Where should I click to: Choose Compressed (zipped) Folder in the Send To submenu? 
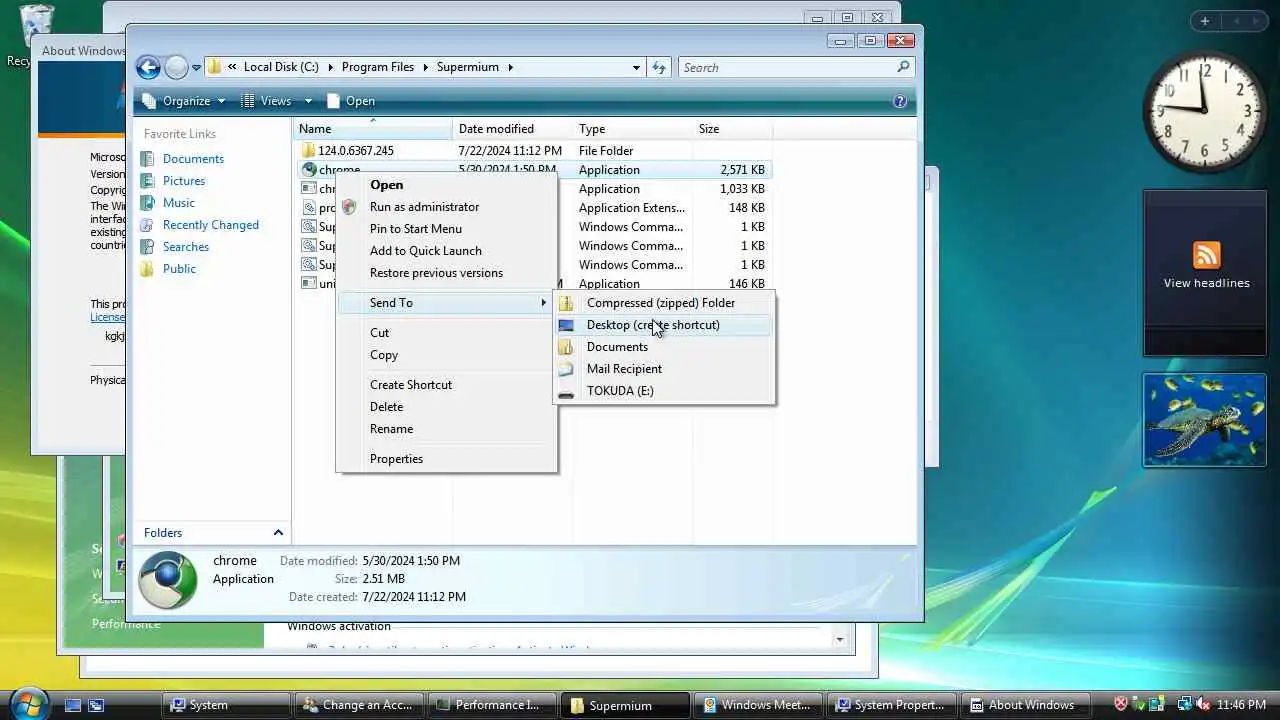pos(664,303)
